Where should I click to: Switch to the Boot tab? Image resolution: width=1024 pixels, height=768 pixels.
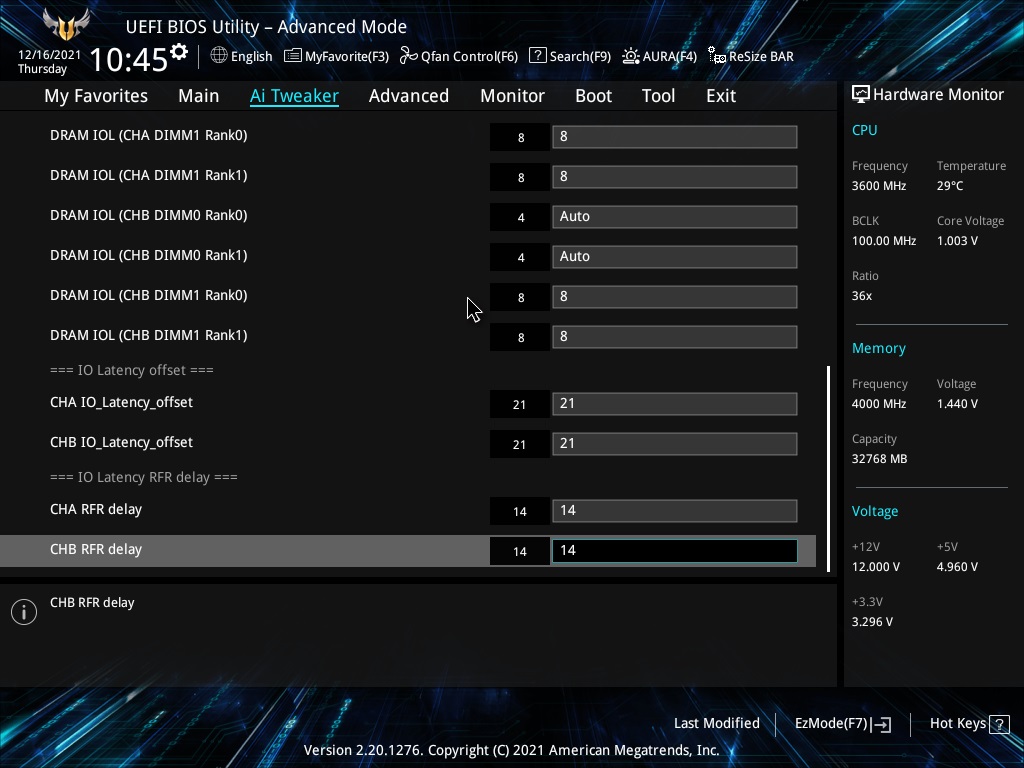click(594, 96)
